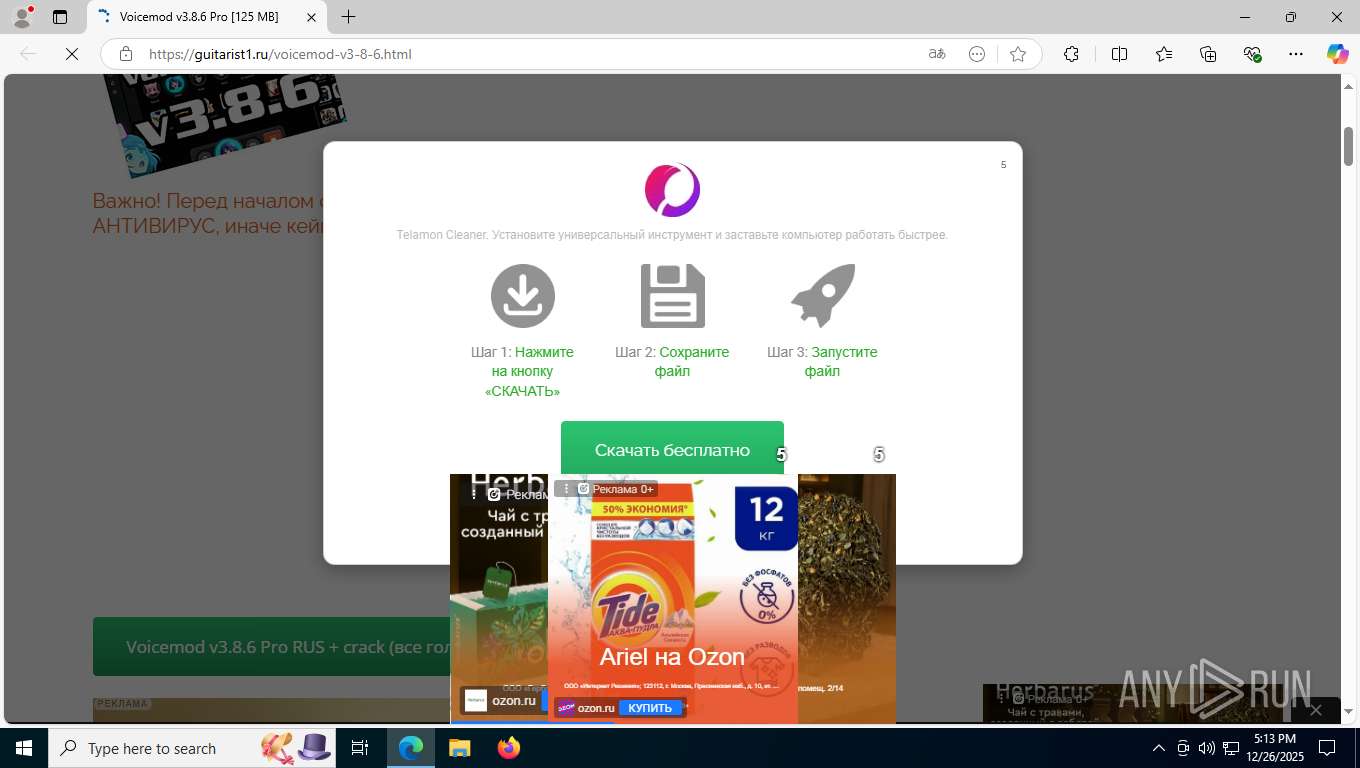Open the Edge profile icon
Viewport: 1360px width, 768px height.
coord(22,17)
